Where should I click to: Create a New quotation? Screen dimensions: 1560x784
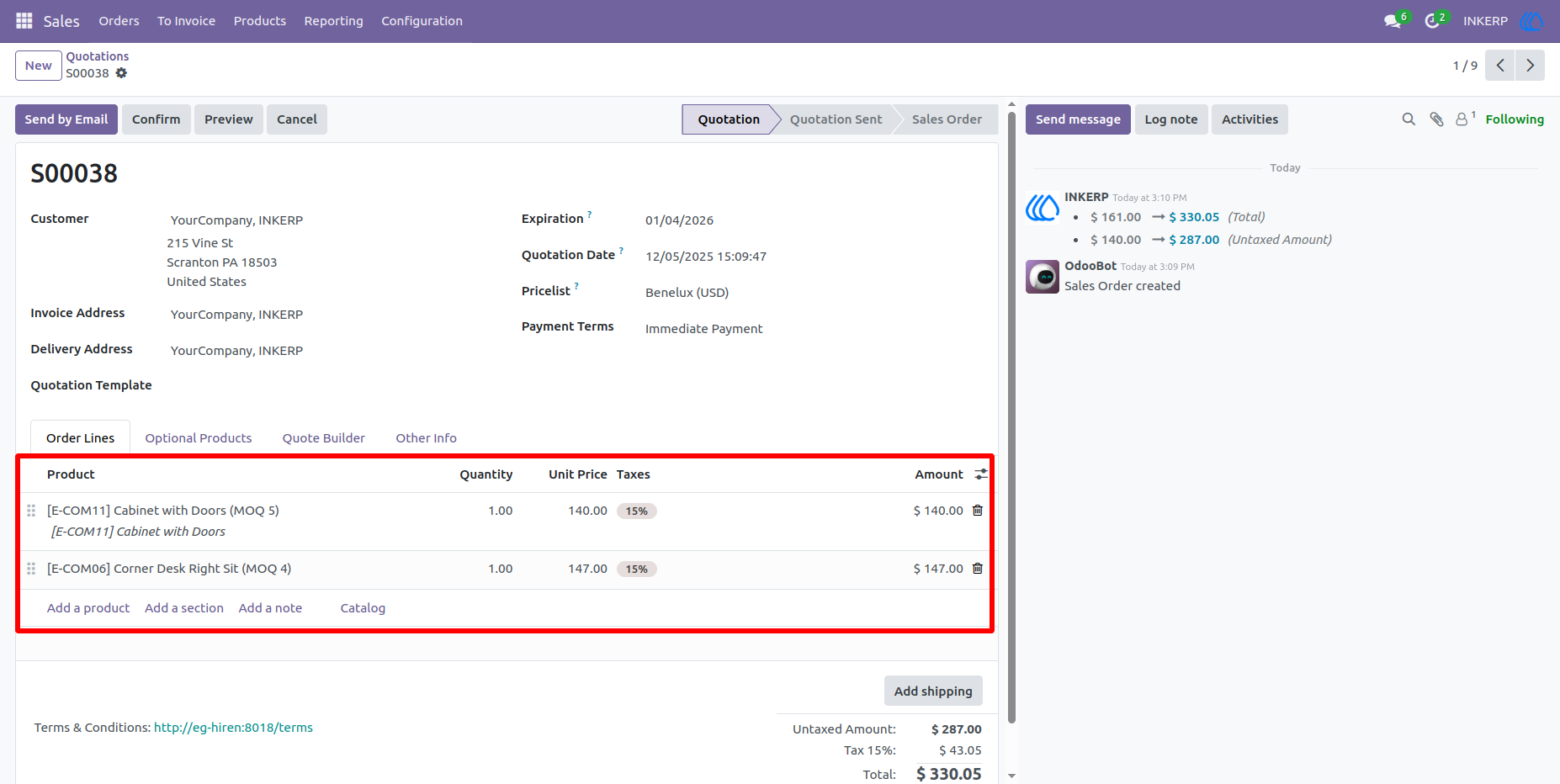point(39,66)
